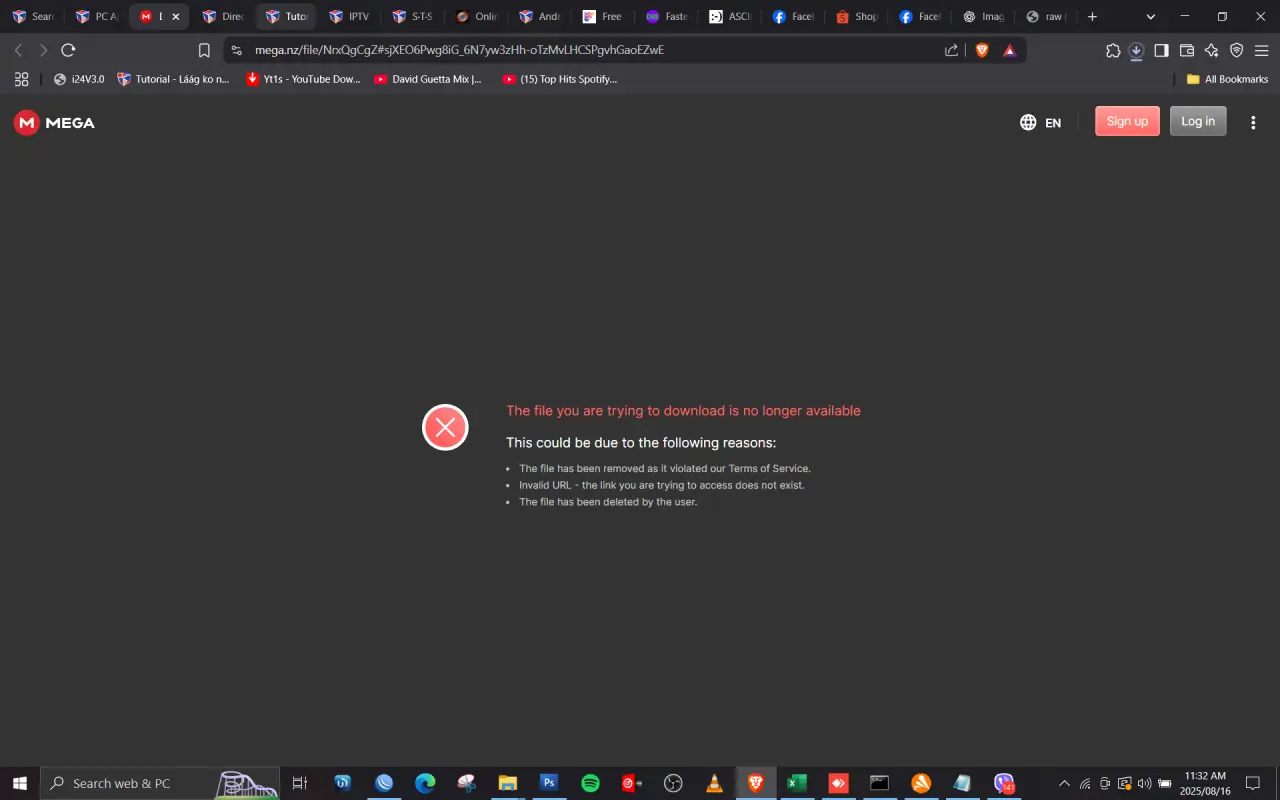Image resolution: width=1280 pixels, height=800 pixels.
Task: Open the Action Center notifications icon
Action: [x=1252, y=783]
